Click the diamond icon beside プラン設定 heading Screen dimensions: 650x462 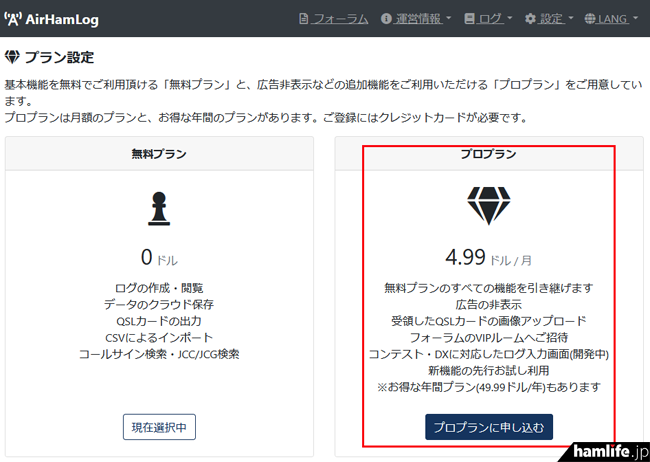point(13,56)
